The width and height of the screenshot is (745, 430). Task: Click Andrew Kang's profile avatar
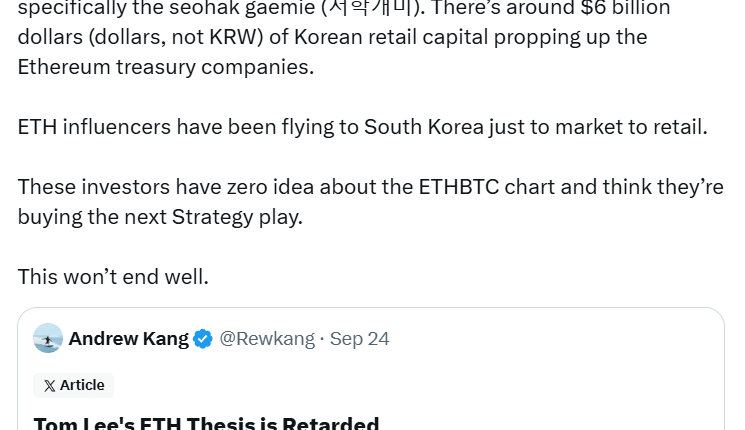click(x=48, y=339)
